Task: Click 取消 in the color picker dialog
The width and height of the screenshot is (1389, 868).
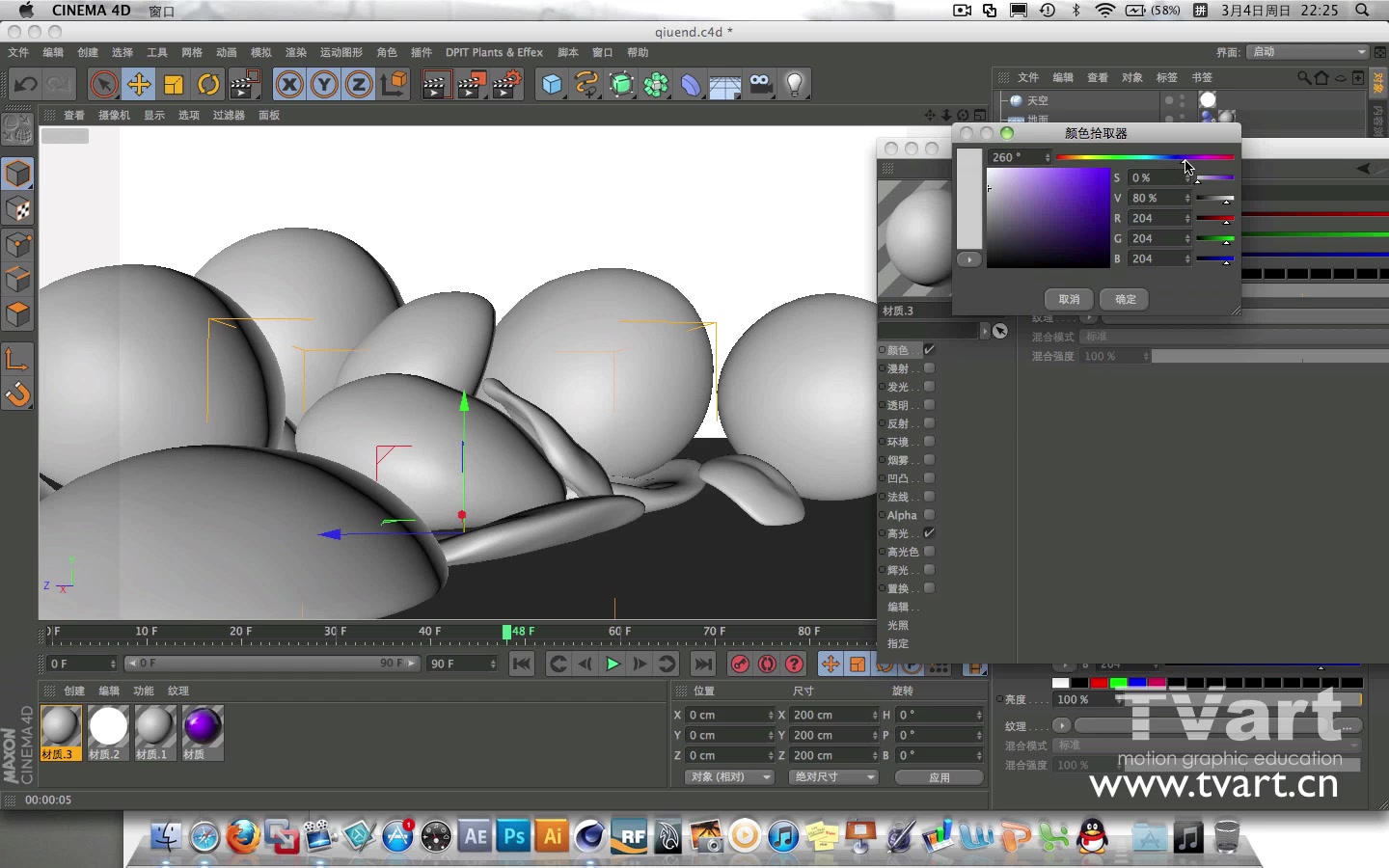Action: tap(1069, 299)
